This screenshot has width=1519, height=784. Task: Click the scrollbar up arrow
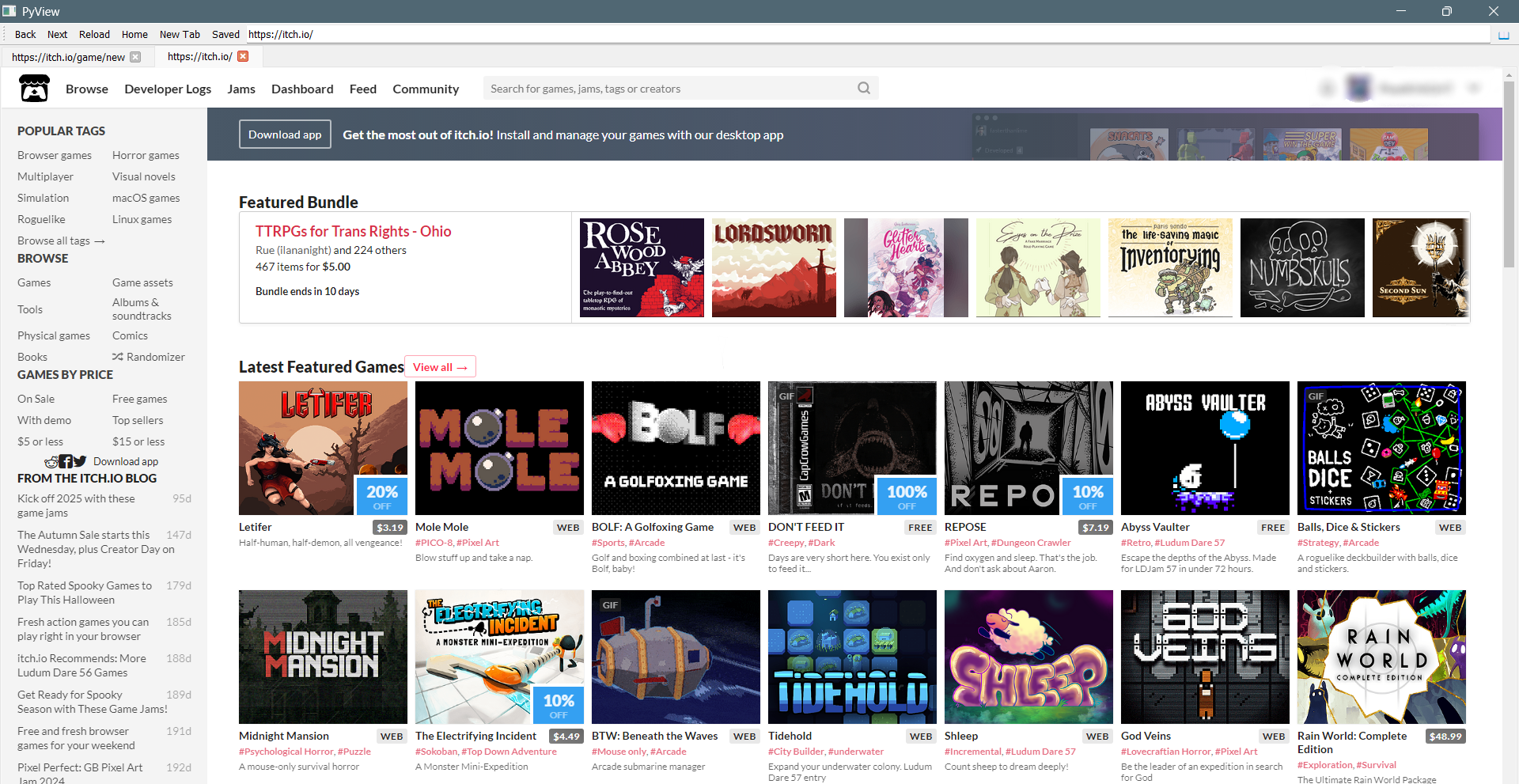point(1510,75)
